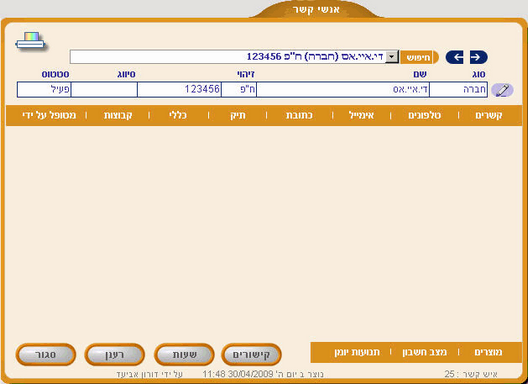This screenshot has width=528, height=384.
Task: Click the שם column label
Action: [x=420, y=74]
